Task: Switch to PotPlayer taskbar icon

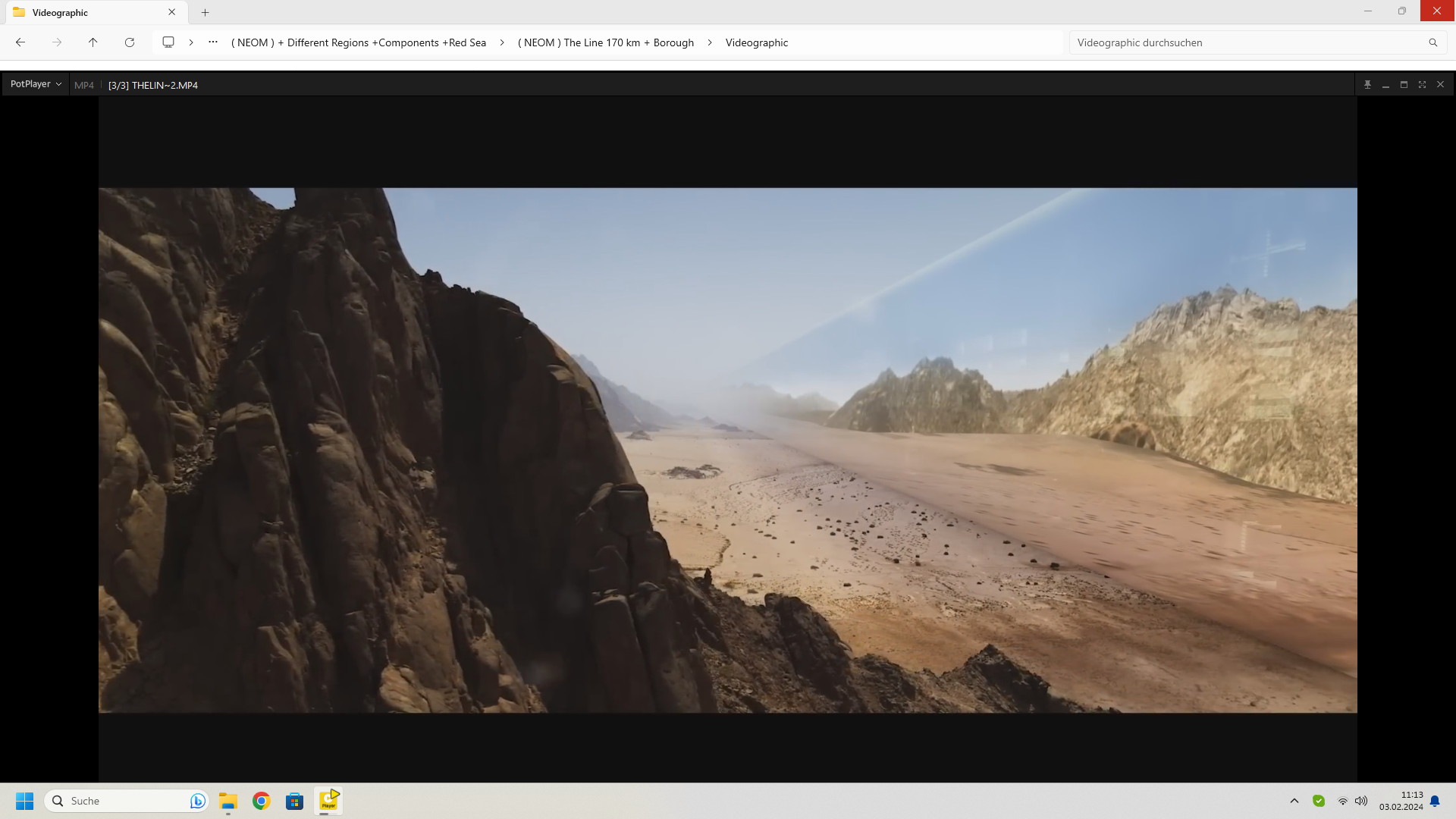Action: click(x=328, y=801)
